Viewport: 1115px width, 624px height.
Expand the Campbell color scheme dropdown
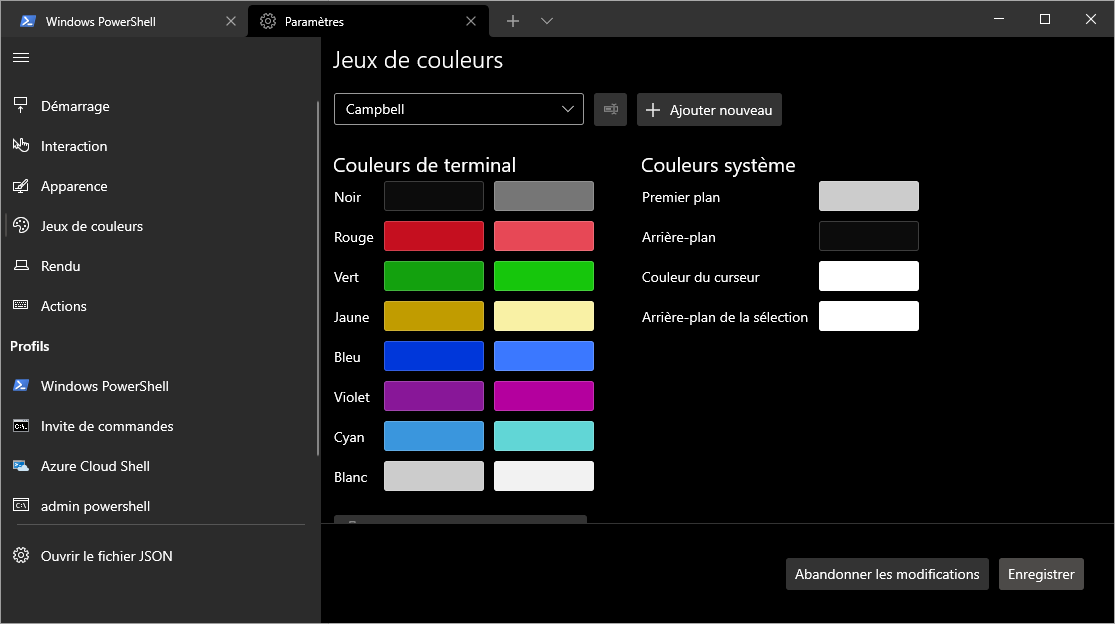pyautogui.click(x=458, y=110)
